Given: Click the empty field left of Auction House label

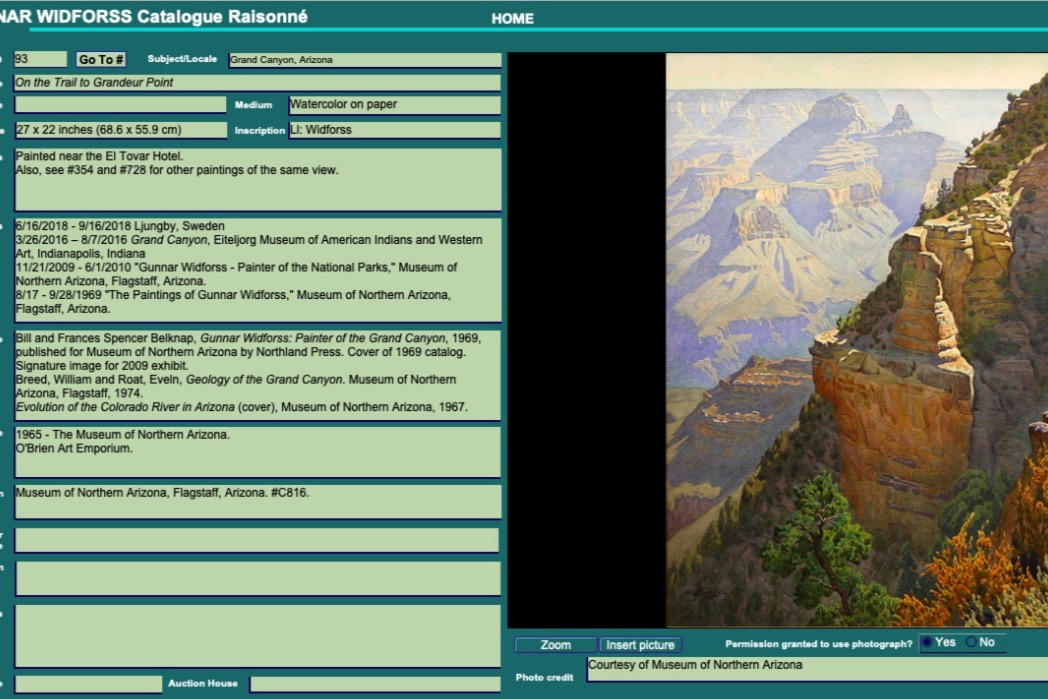Looking at the screenshot, I should click(88, 684).
